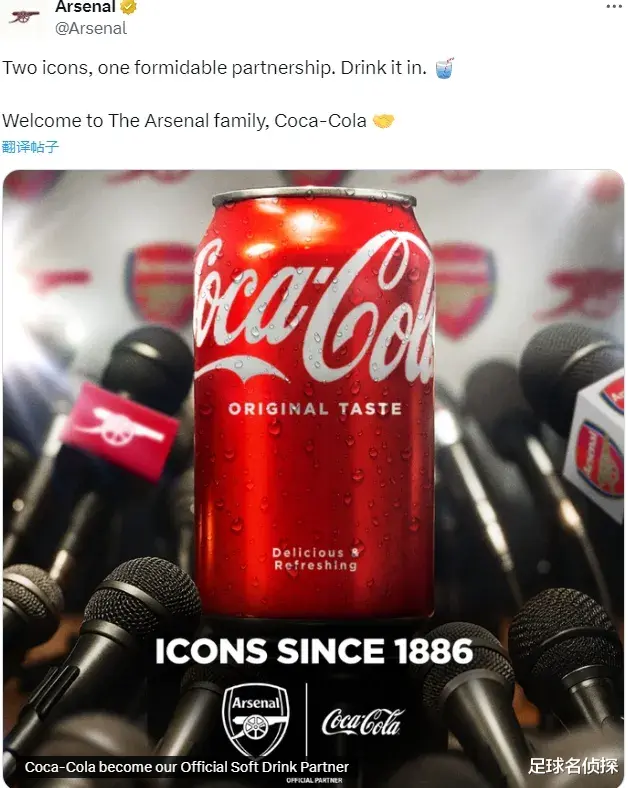Screen dimensions: 628x788
Task: Click the drink cup emoji
Action: [445, 68]
